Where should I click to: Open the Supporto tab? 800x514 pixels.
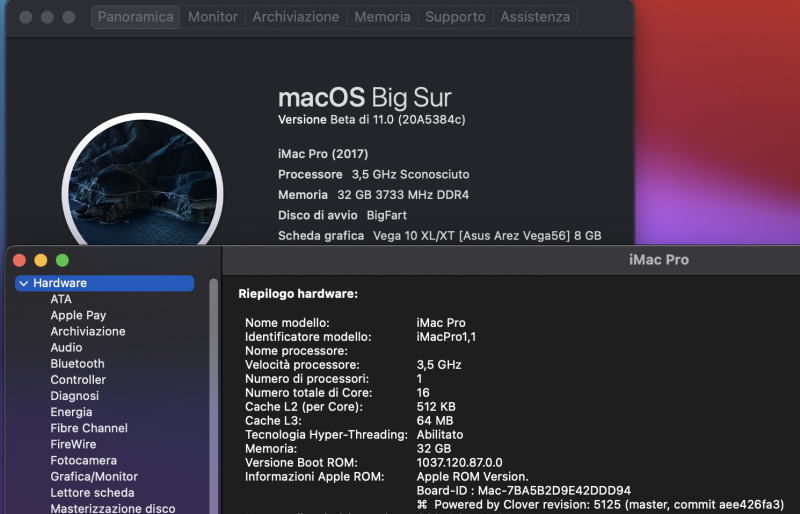click(456, 17)
